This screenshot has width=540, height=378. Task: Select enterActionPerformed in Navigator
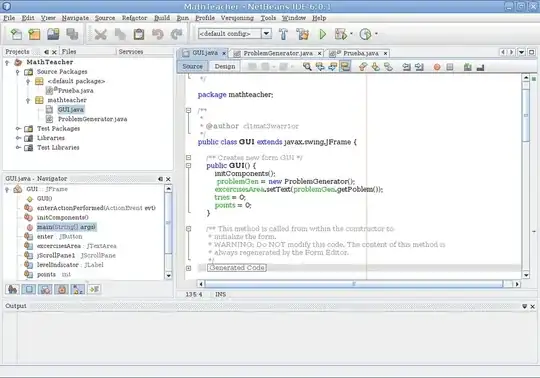[x=96, y=208]
